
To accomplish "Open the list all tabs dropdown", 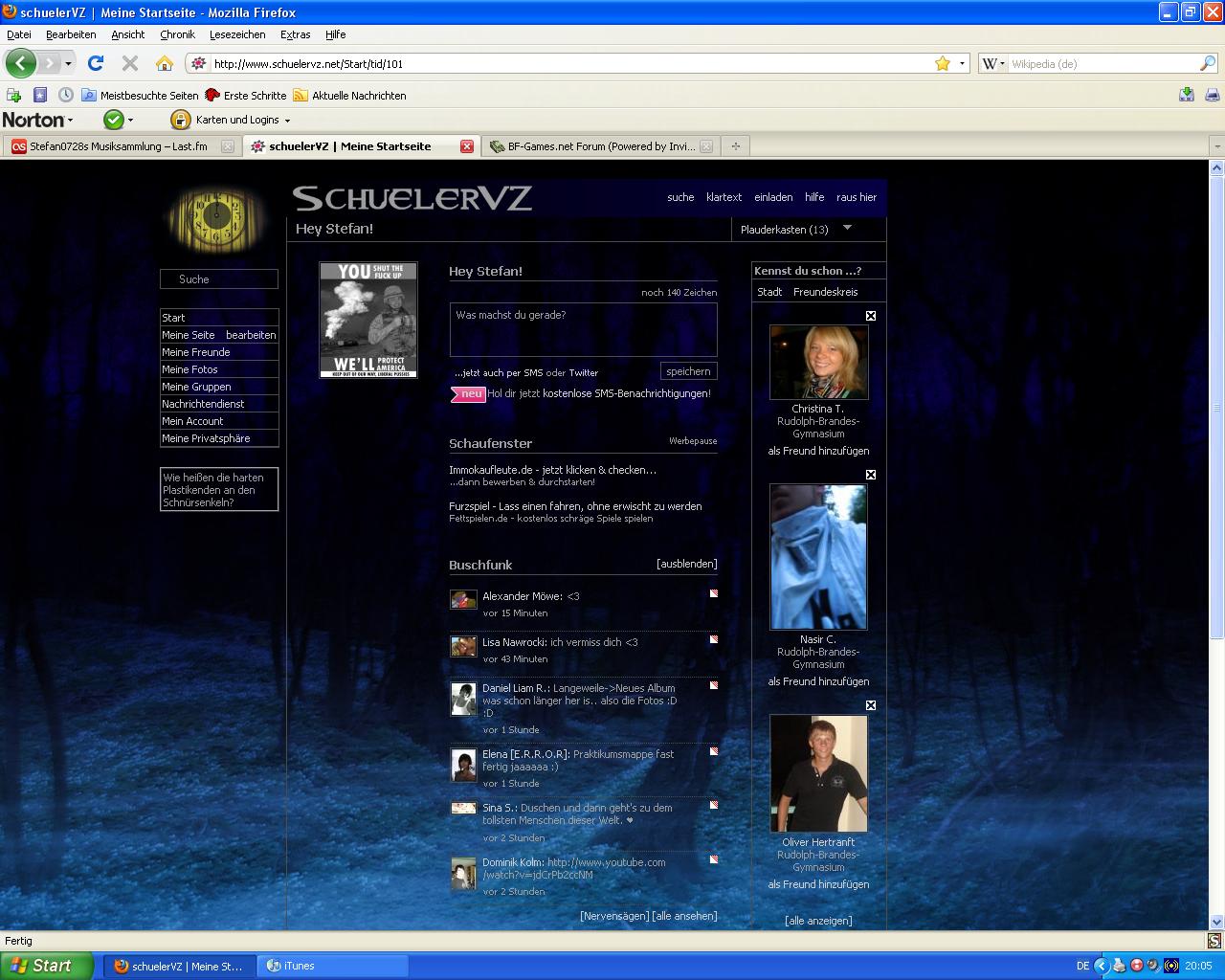I will tap(1216, 146).
